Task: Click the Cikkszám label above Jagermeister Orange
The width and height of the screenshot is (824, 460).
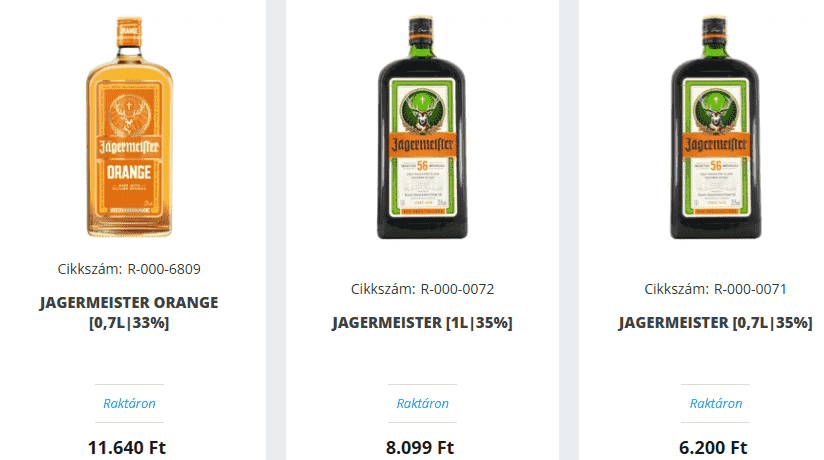Action: coord(90,269)
